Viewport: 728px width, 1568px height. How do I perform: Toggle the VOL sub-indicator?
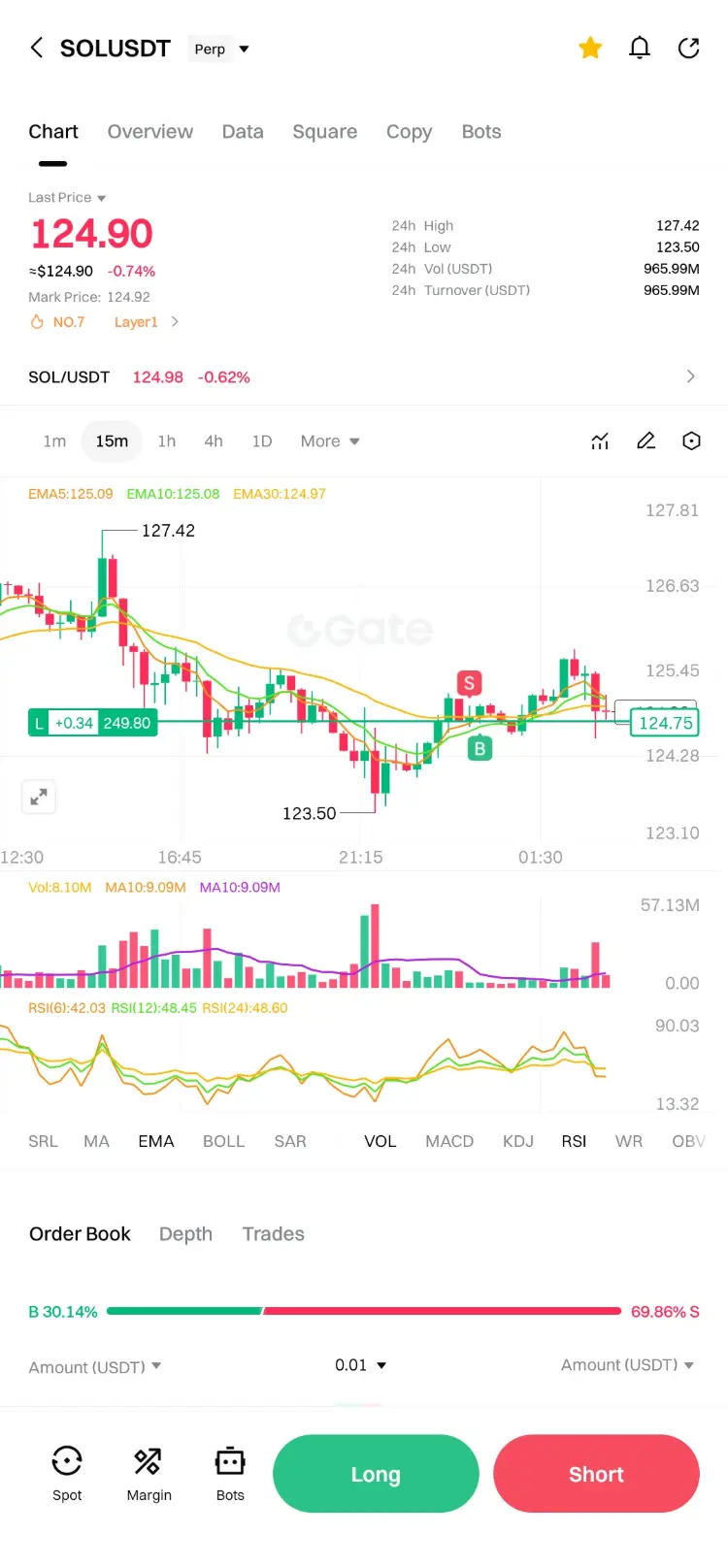(381, 1142)
